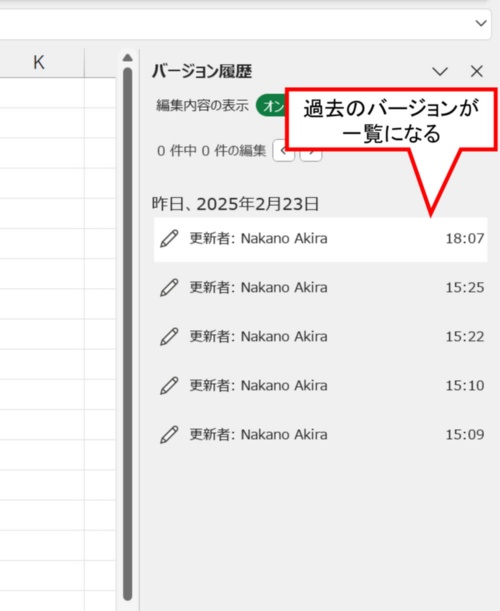The width and height of the screenshot is (500, 611).
Task: Expand the formula bar with the chevron
Action: (x=481, y=23)
